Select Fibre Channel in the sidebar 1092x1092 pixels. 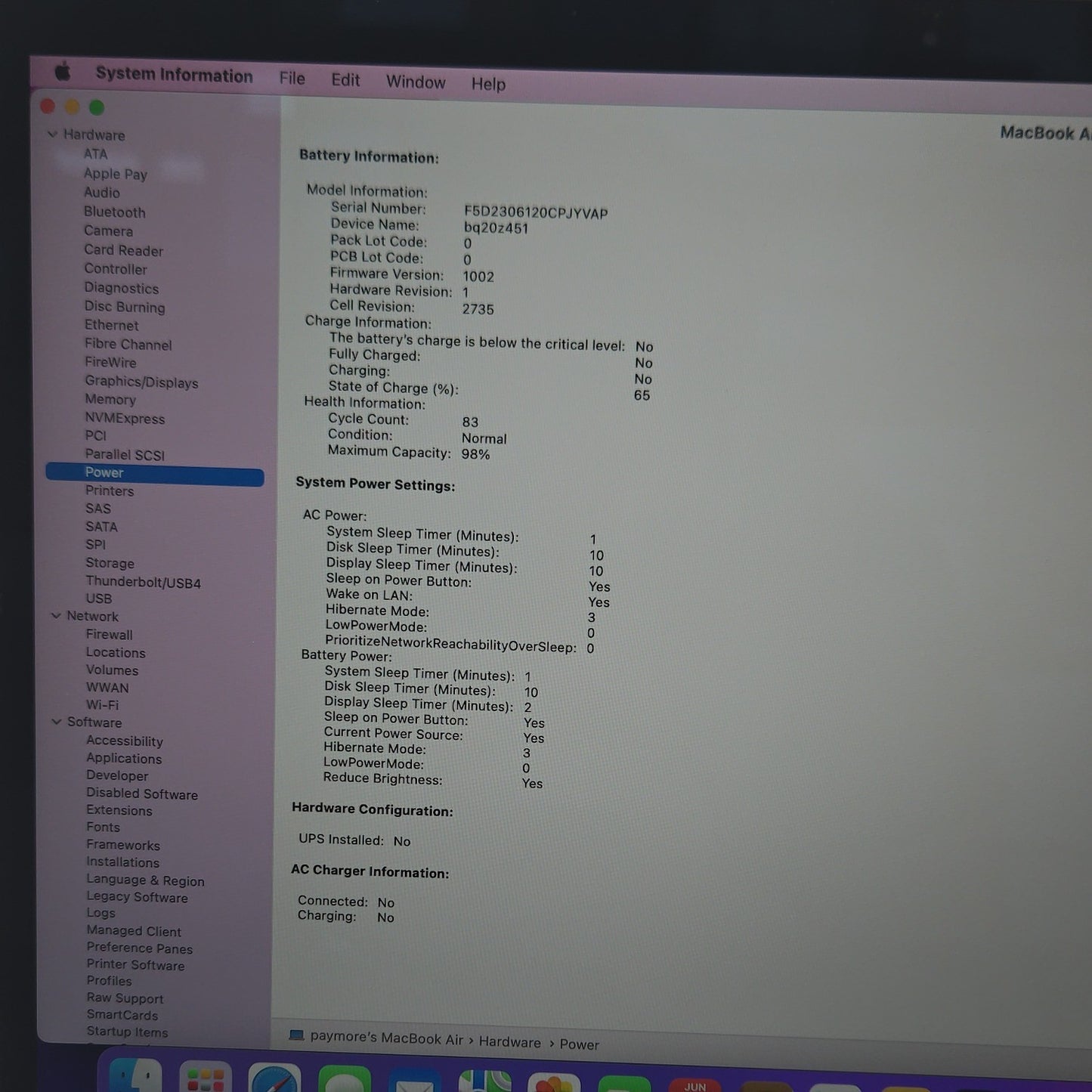point(128,345)
